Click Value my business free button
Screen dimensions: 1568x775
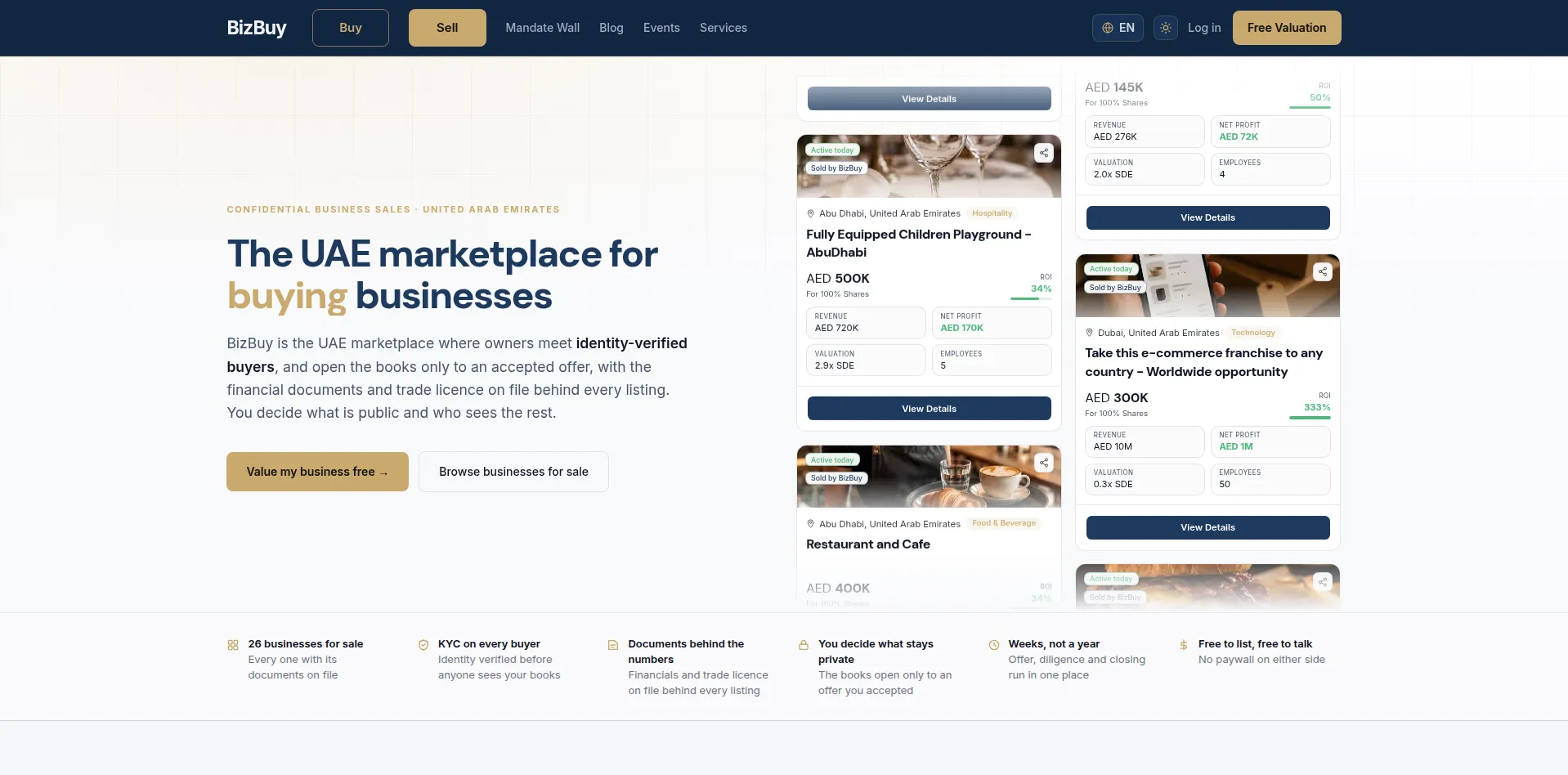point(317,472)
